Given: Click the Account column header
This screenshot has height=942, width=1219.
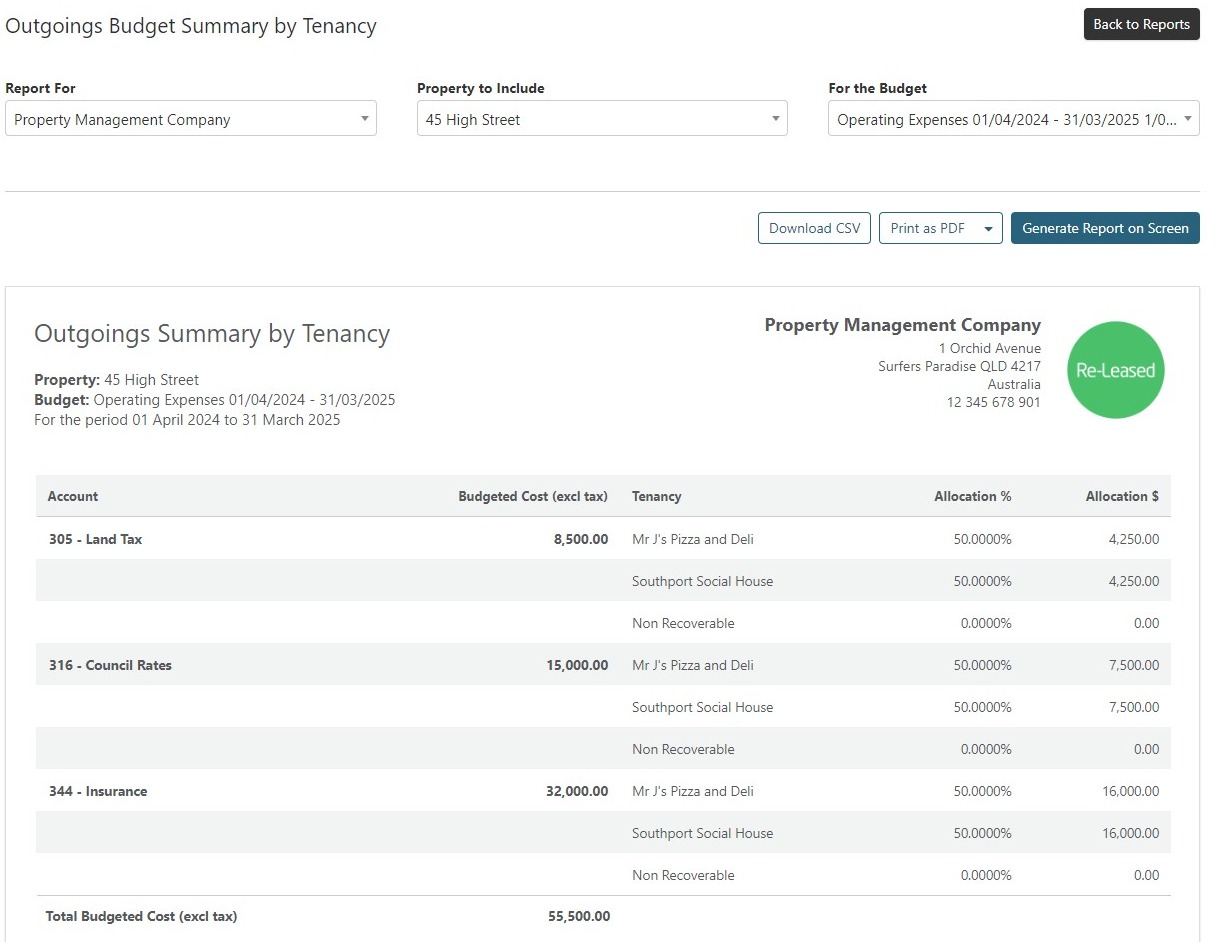Looking at the screenshot, I should (73, 496).
